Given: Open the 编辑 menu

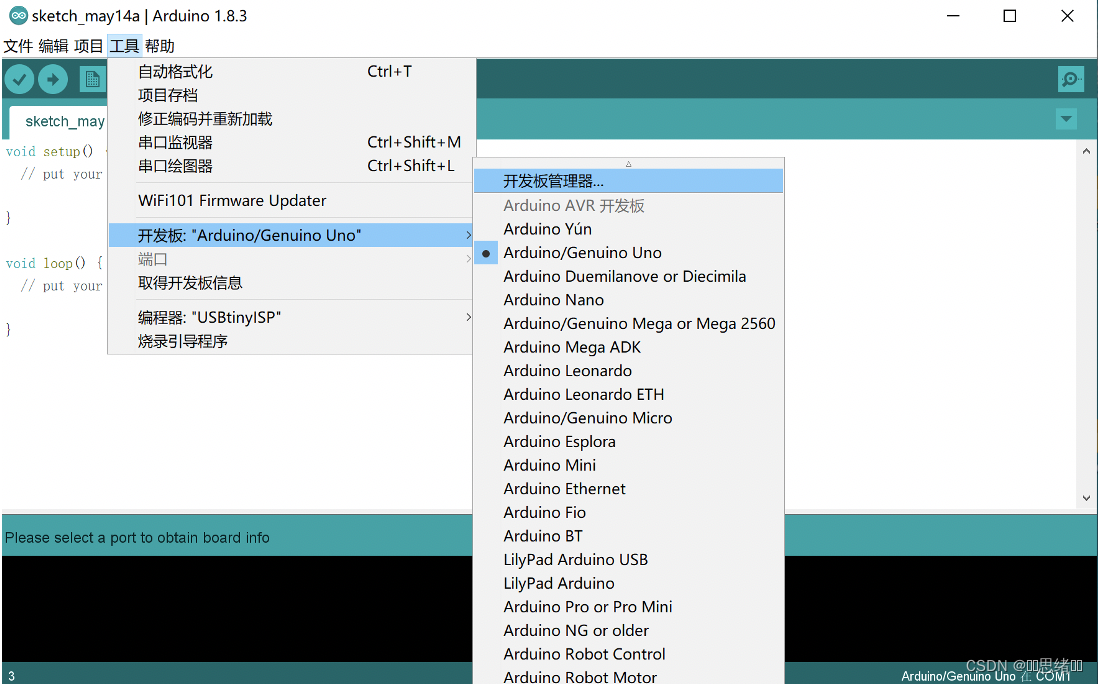Looking at the screenshot, I should [x=53, y=46].
